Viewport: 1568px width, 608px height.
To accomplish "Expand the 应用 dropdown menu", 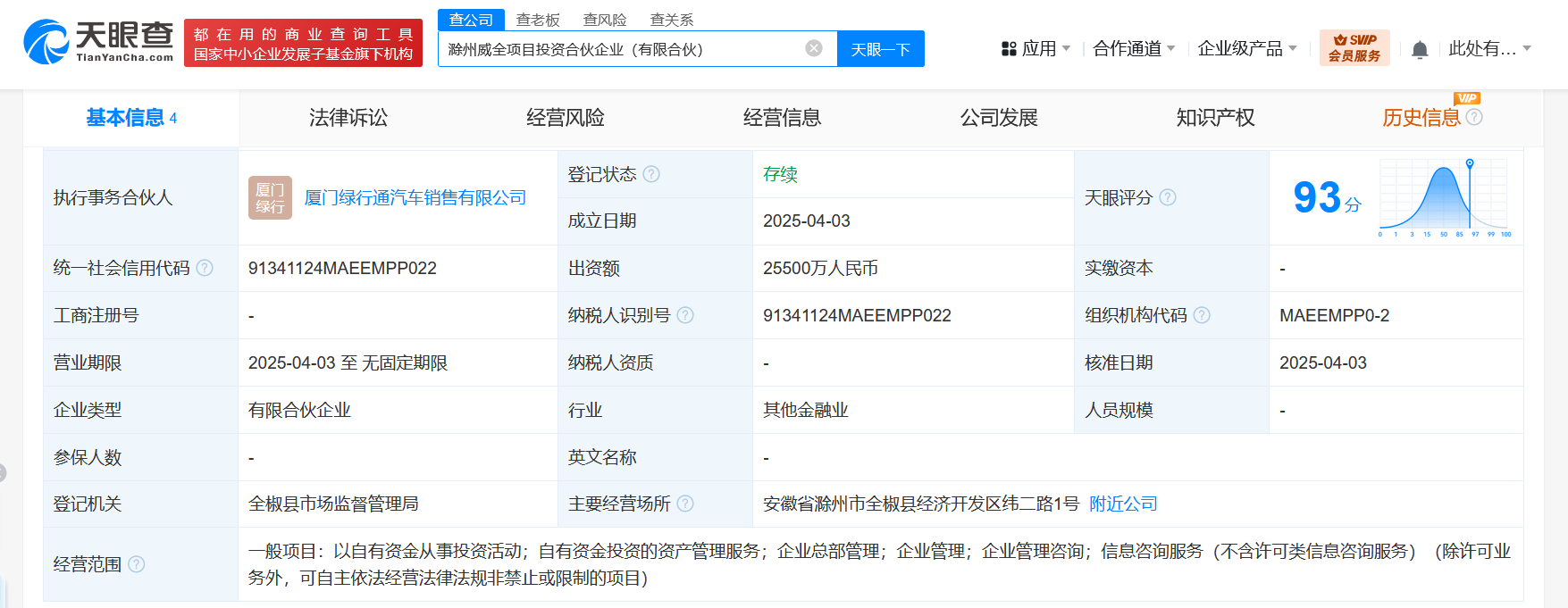I will click(1036, 48).
